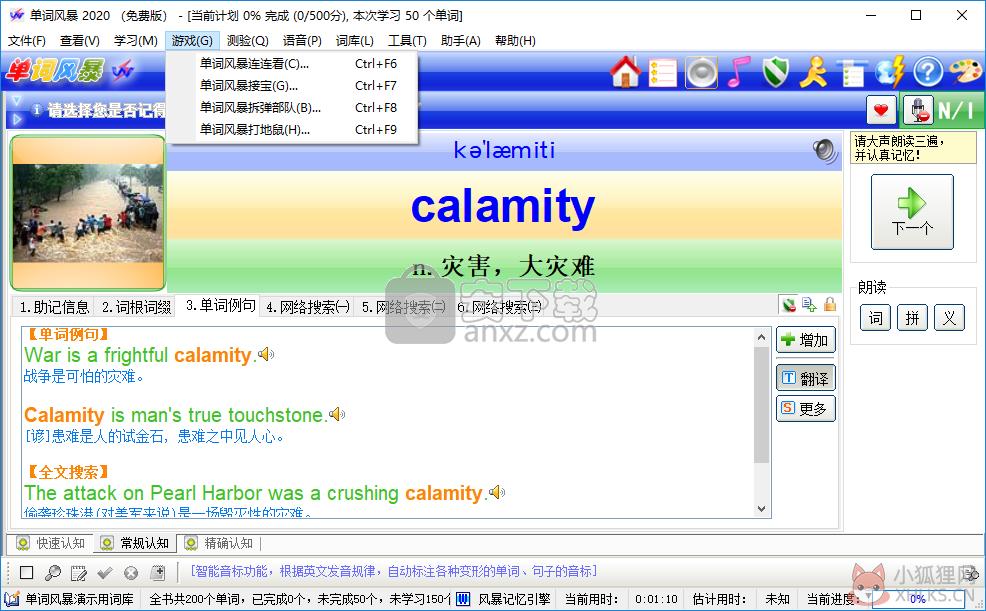Screen dimensions: 986x611
Task: Click the 翻译 translate button
Action: point(806,378)
